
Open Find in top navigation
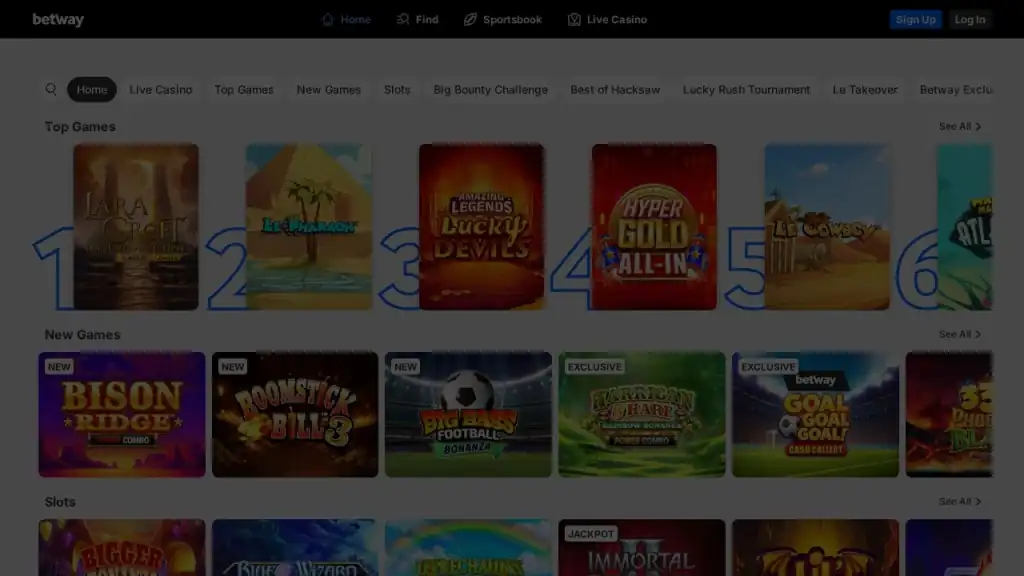coord(417,20)
